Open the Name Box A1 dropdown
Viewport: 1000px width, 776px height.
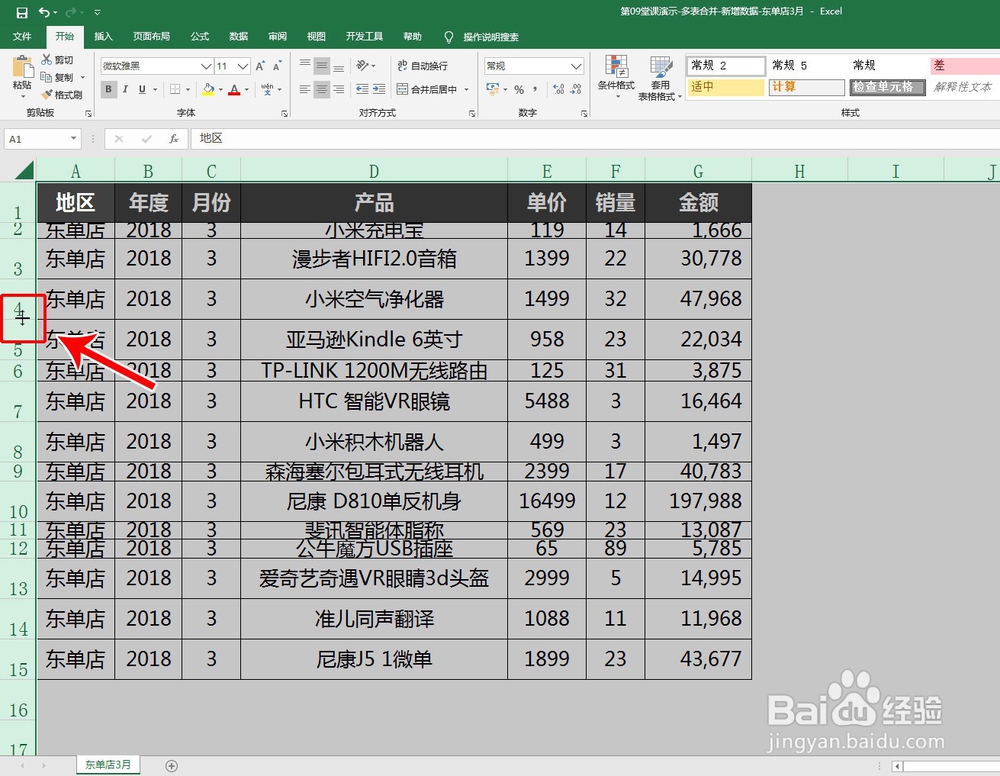[x=74, y=138]
